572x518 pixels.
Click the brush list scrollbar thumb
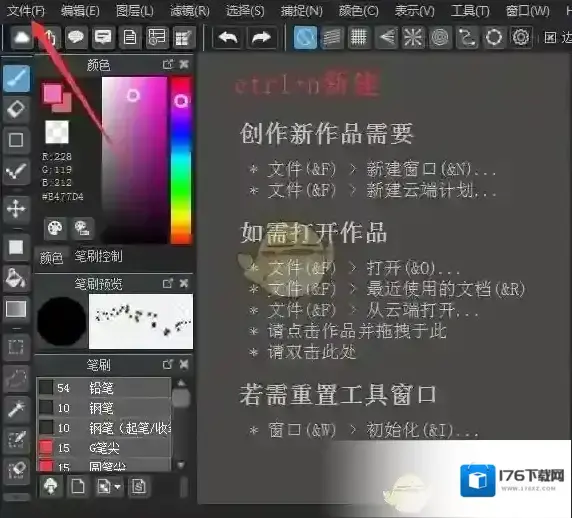click(181, 398)
